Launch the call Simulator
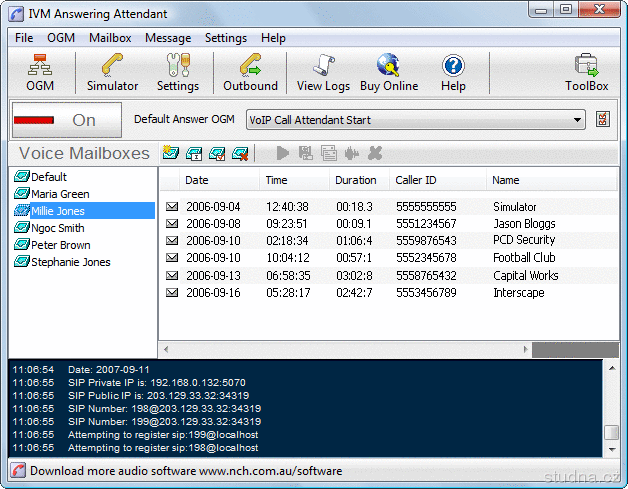 (112, 73)
